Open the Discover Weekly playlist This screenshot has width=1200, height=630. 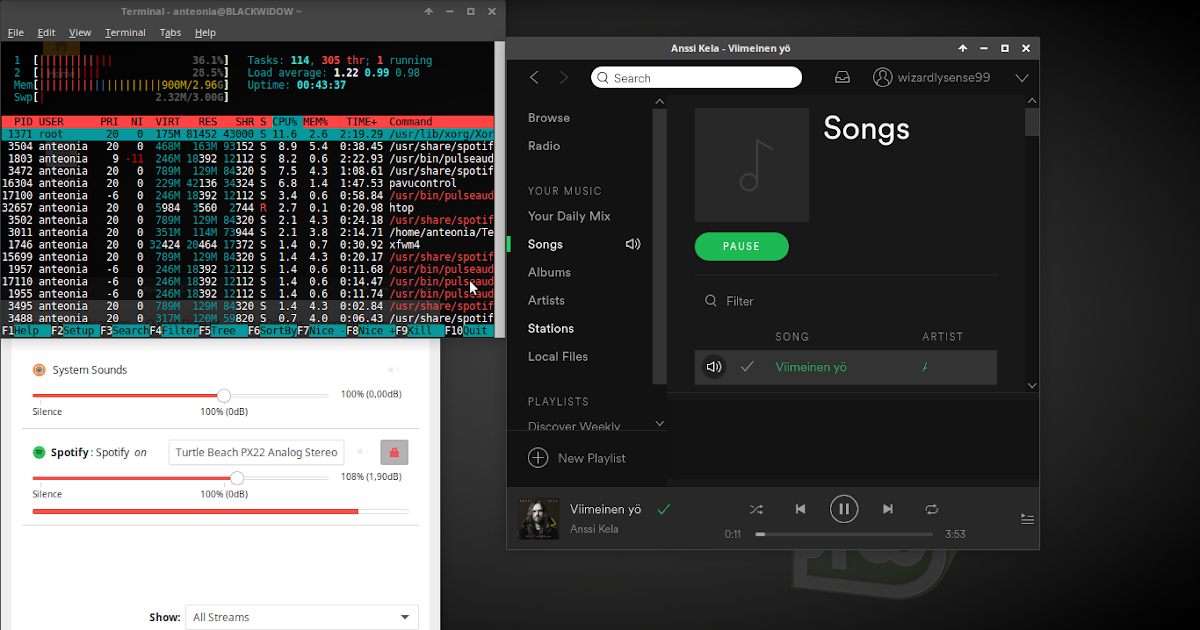click(574, 426)
